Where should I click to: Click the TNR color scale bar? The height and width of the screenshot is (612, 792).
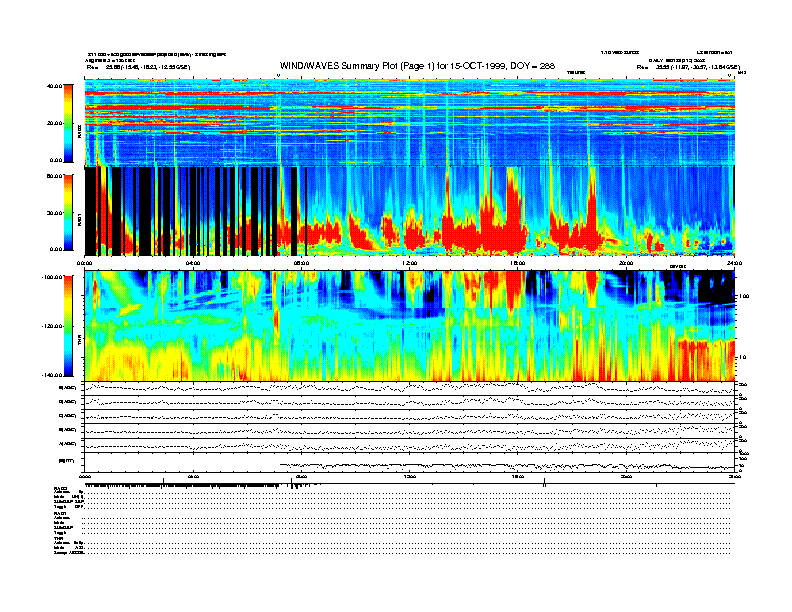click(x=68, y=326)
